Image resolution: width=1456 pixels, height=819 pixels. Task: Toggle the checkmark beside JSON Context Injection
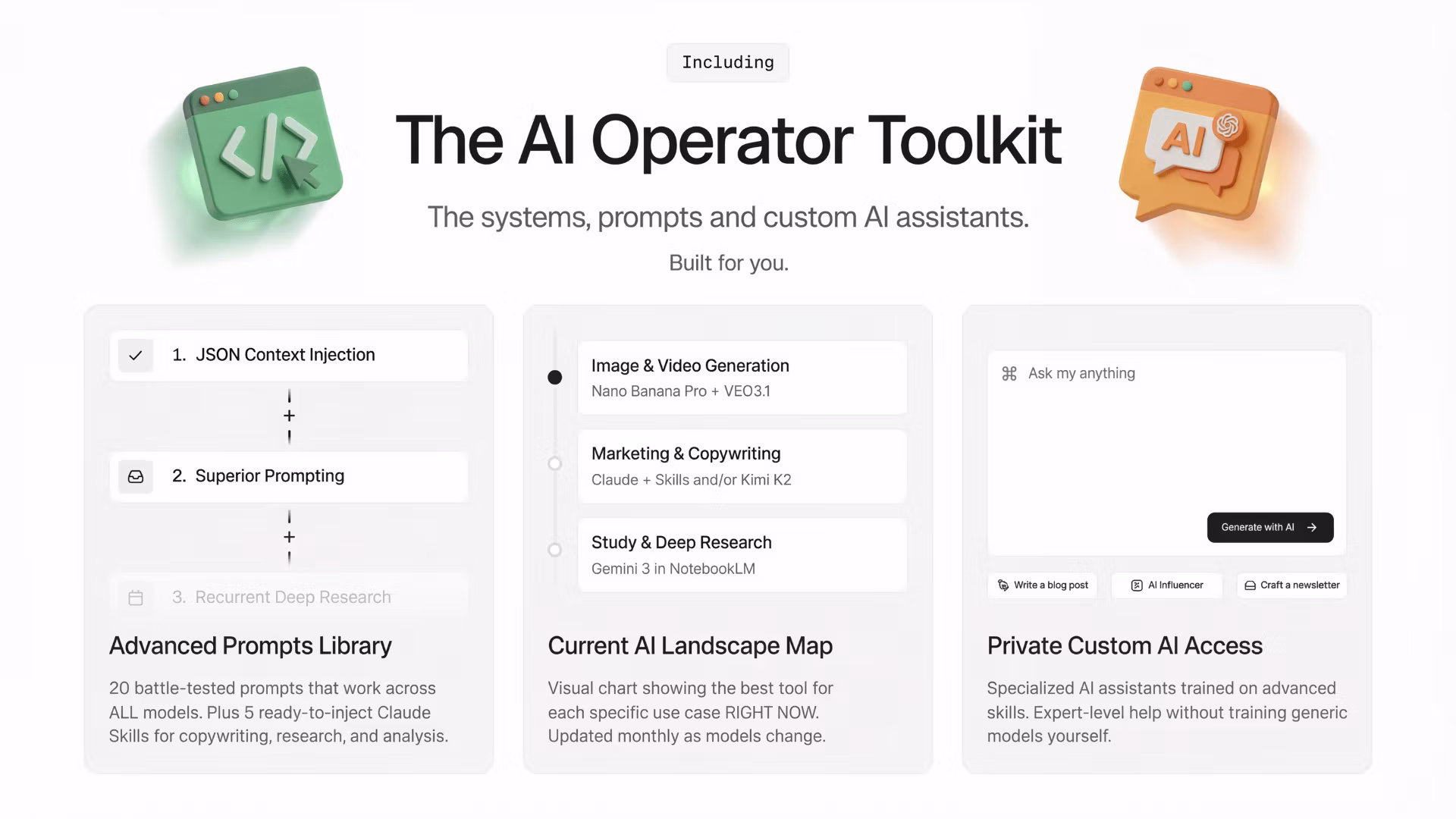(x=136, y=355)
